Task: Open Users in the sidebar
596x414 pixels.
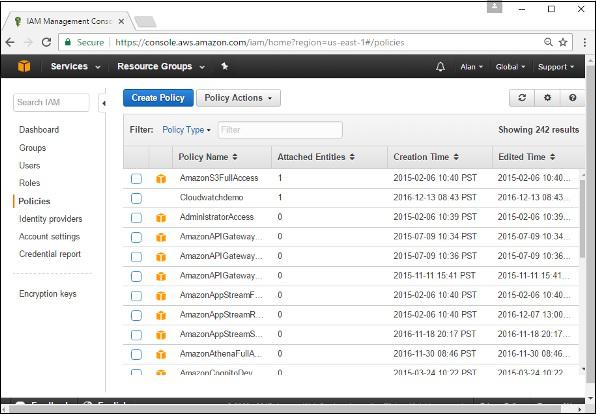Action: click(x=29, y=165)
